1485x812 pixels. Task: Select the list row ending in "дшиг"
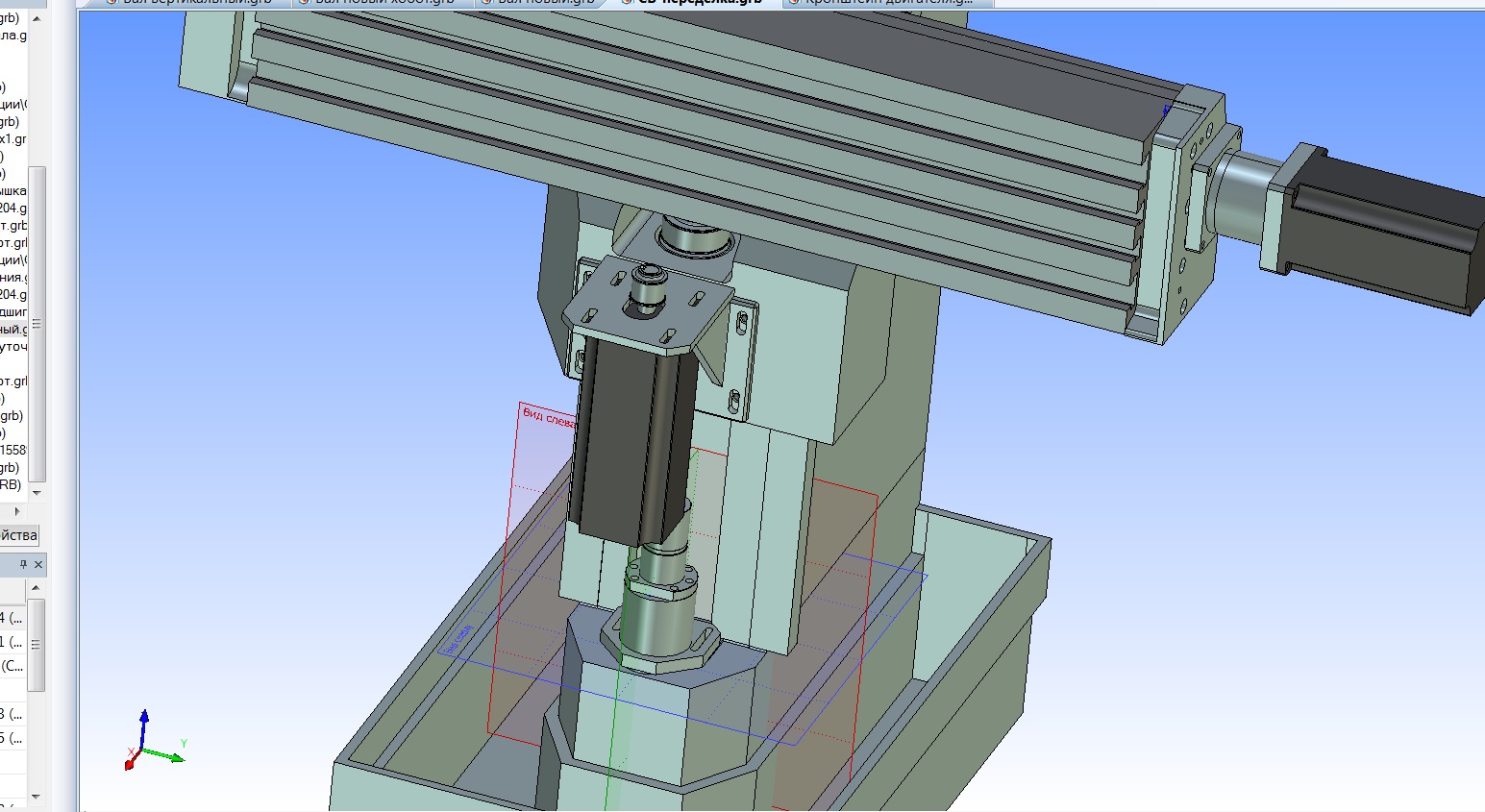[x=13, y=312]
